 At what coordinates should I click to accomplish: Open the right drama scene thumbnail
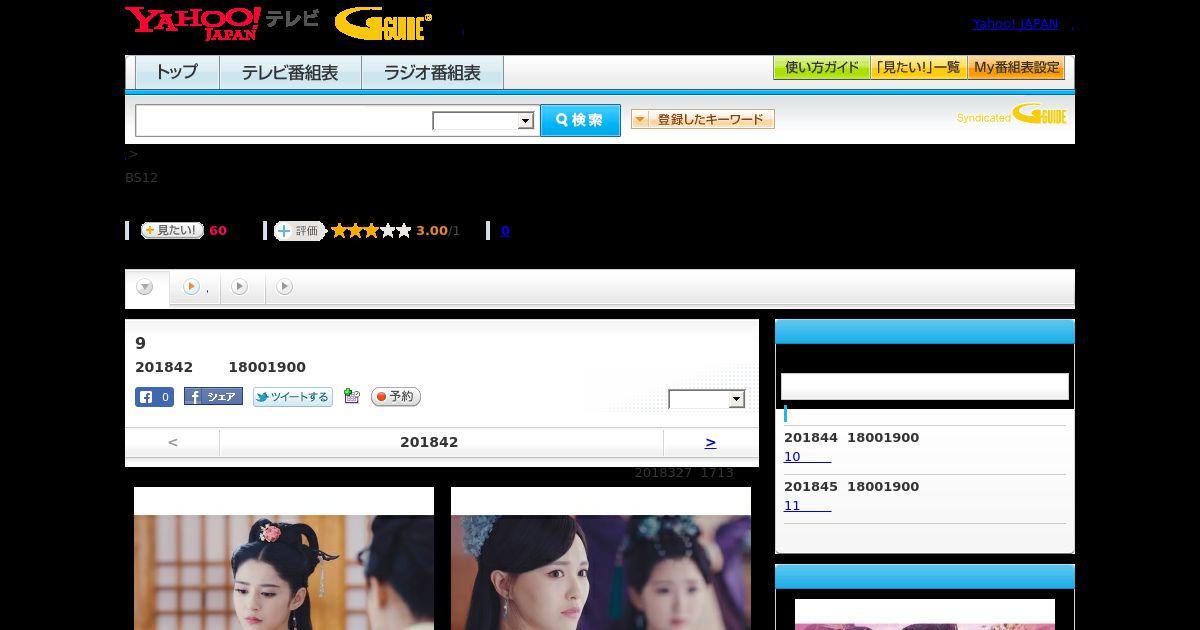[x=601, y=558]
